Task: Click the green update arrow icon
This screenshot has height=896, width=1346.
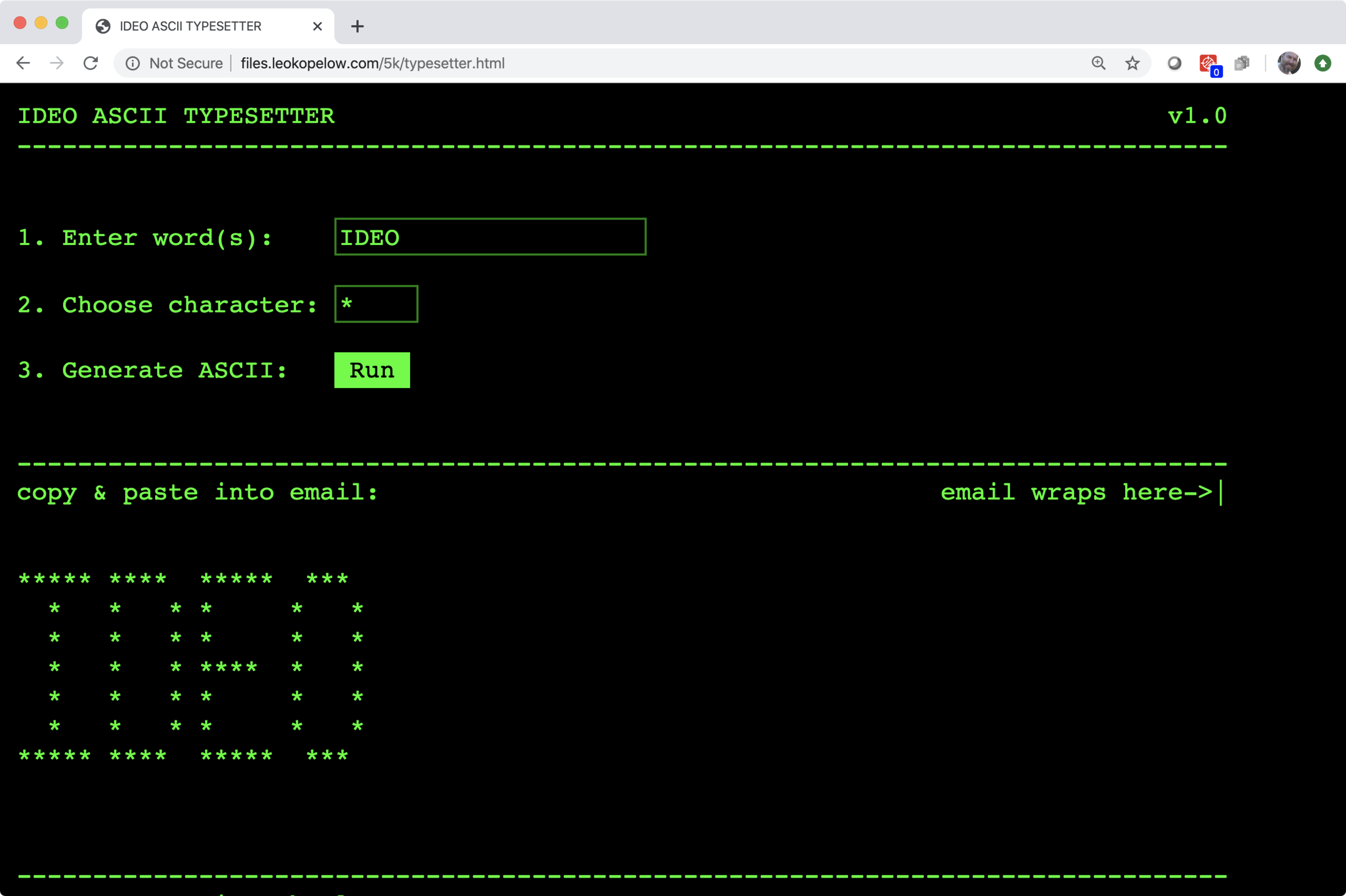Action: tap(1322, 63)
